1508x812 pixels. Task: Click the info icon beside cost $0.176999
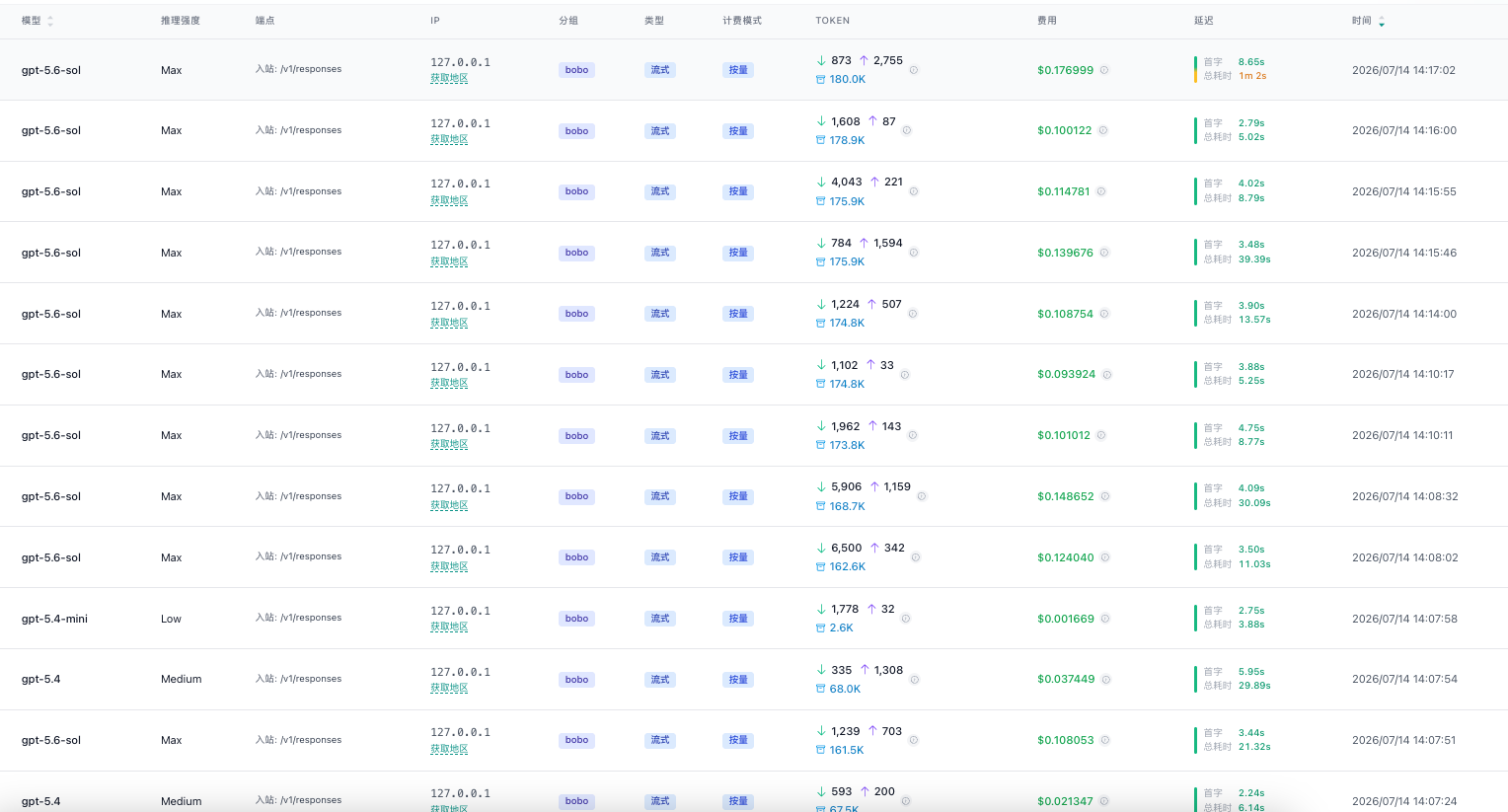click(1104, 70)
